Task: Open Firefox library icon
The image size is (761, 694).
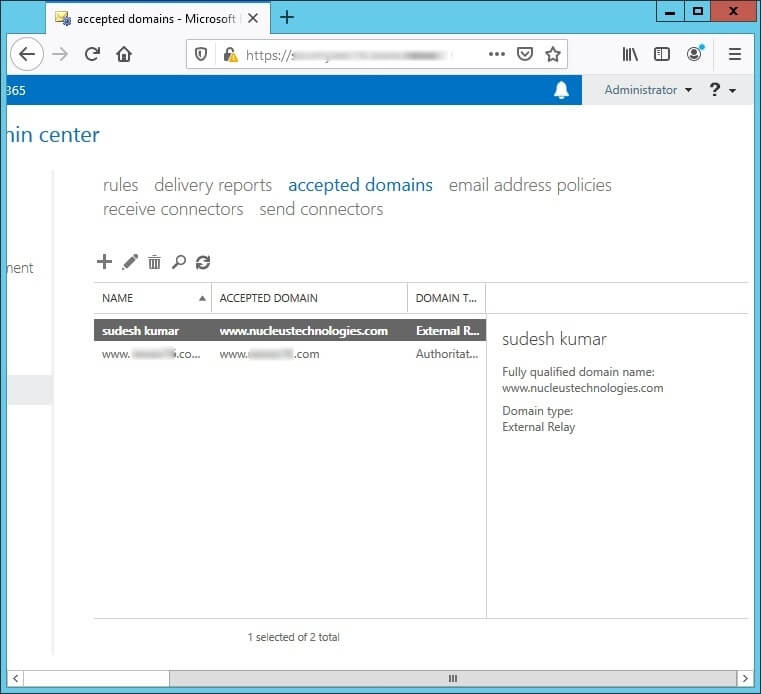Action: coord(630,54)
